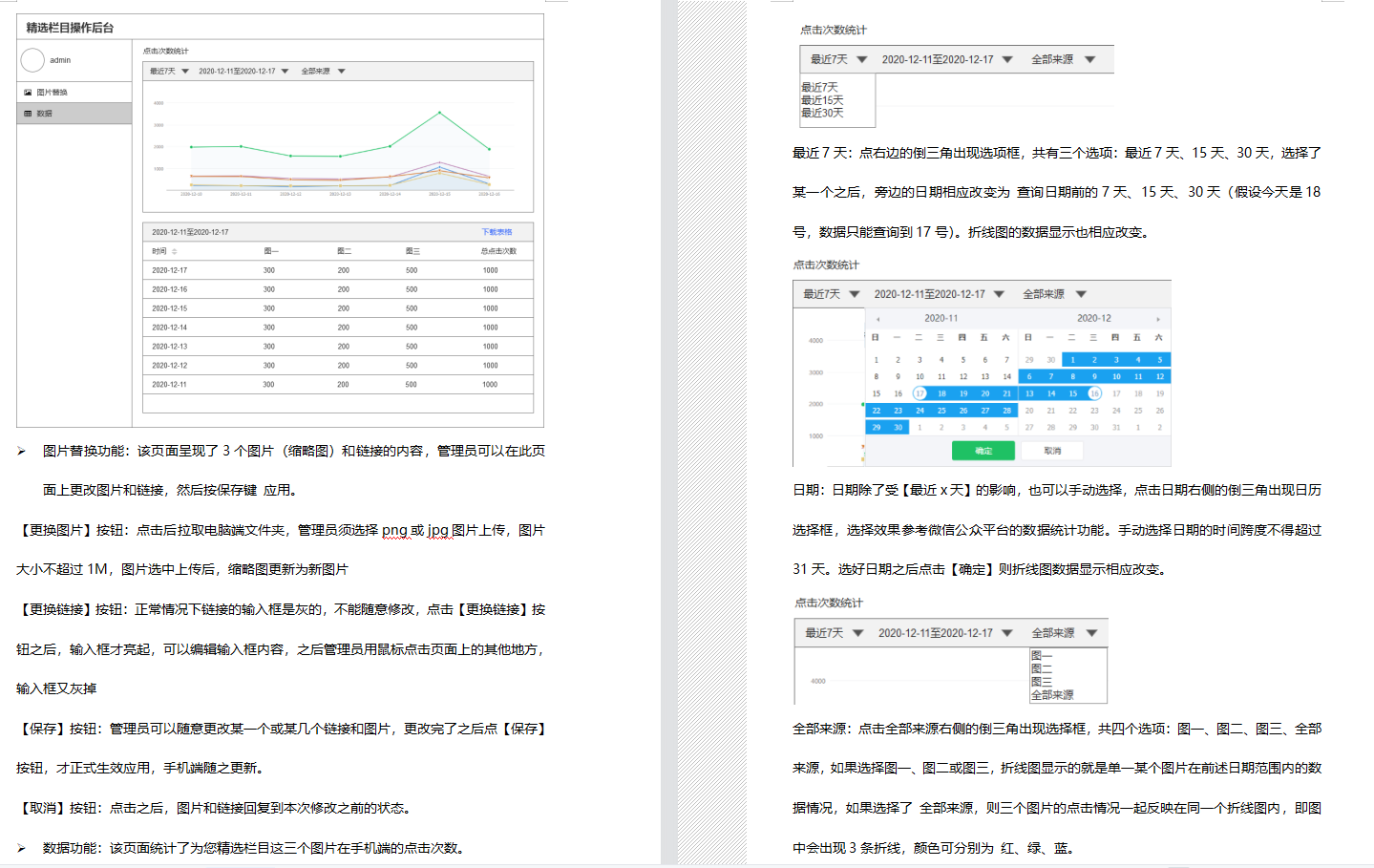Click the 2020-12-11 date cell in the table
Image resolution: width=1374 pixels, height=868 pixels.
[x=170, y=385]
